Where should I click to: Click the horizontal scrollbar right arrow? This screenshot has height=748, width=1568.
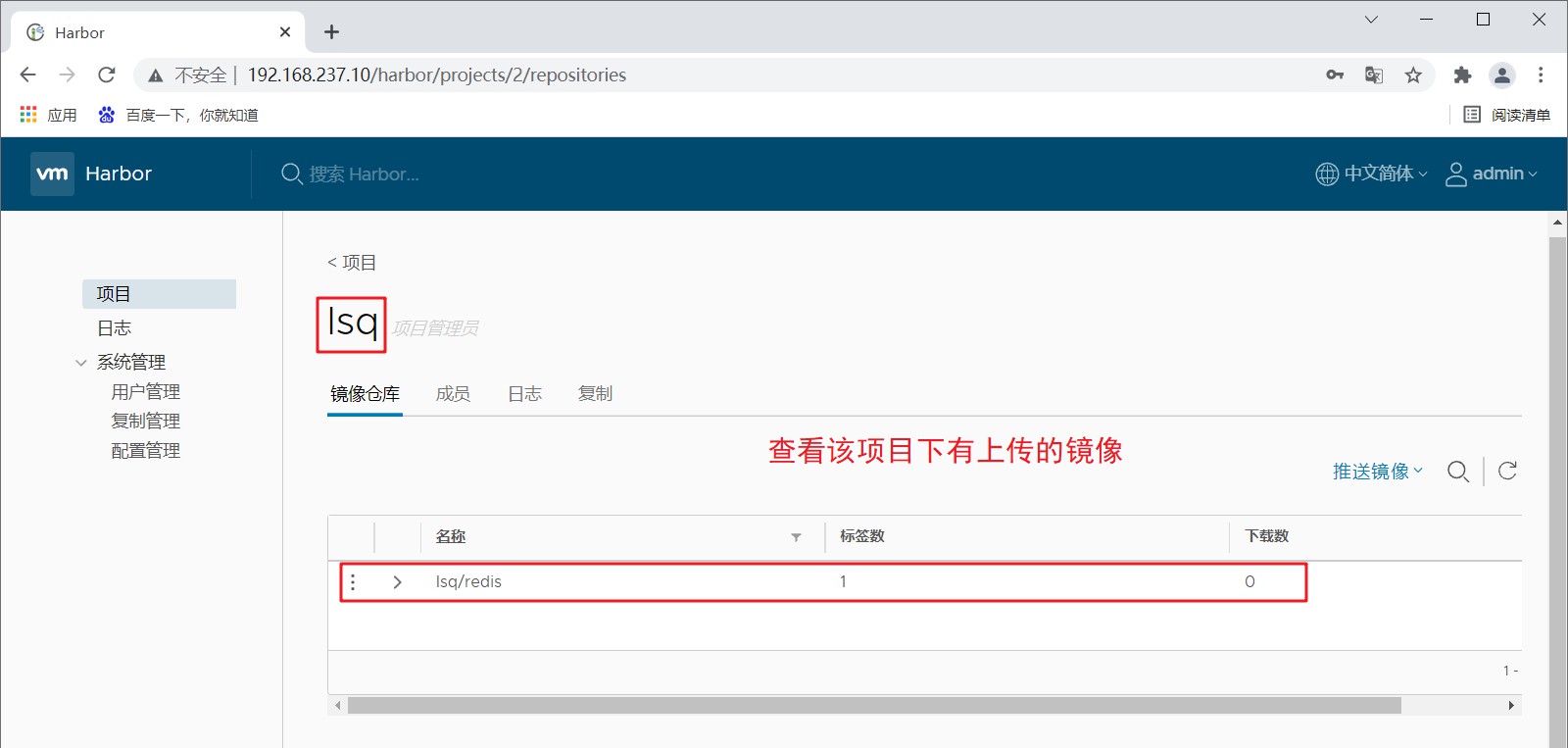pyautogui.click(x=1511, y=706)
